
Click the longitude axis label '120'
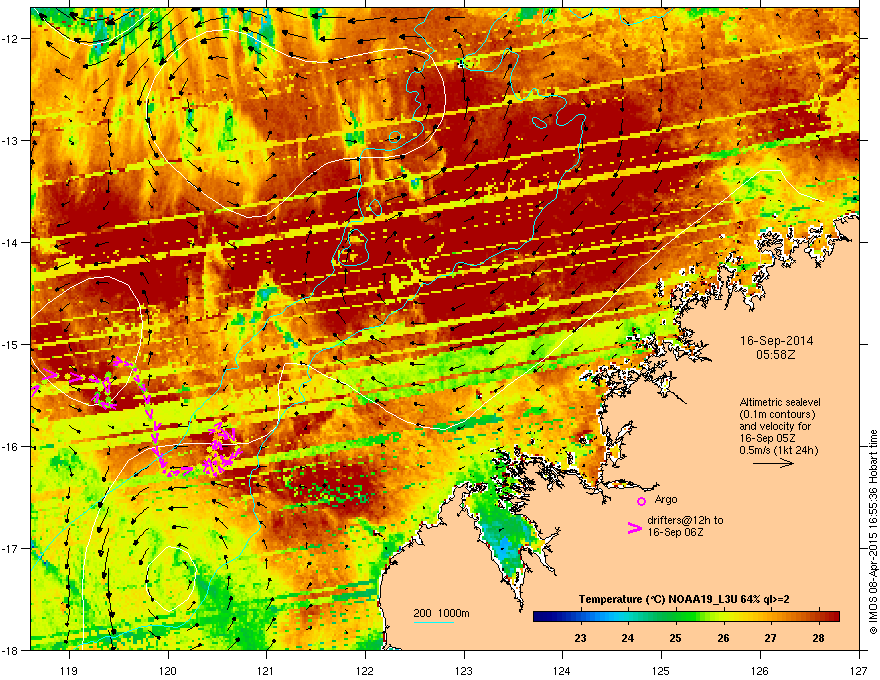pyautogui.click(x=168, y=670)
